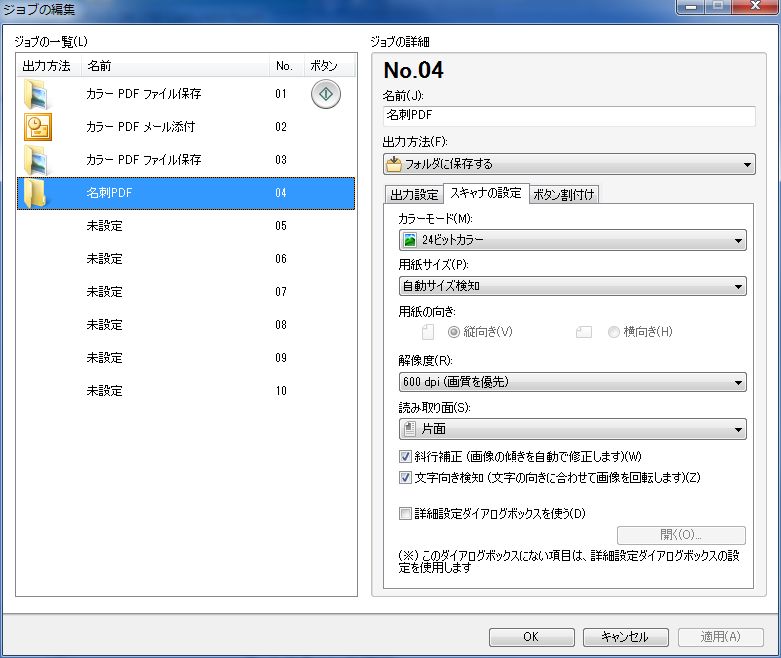Click the OK button
Image resolution: width=781 pixels, height=658 pixels.
[x=531, y=637]
